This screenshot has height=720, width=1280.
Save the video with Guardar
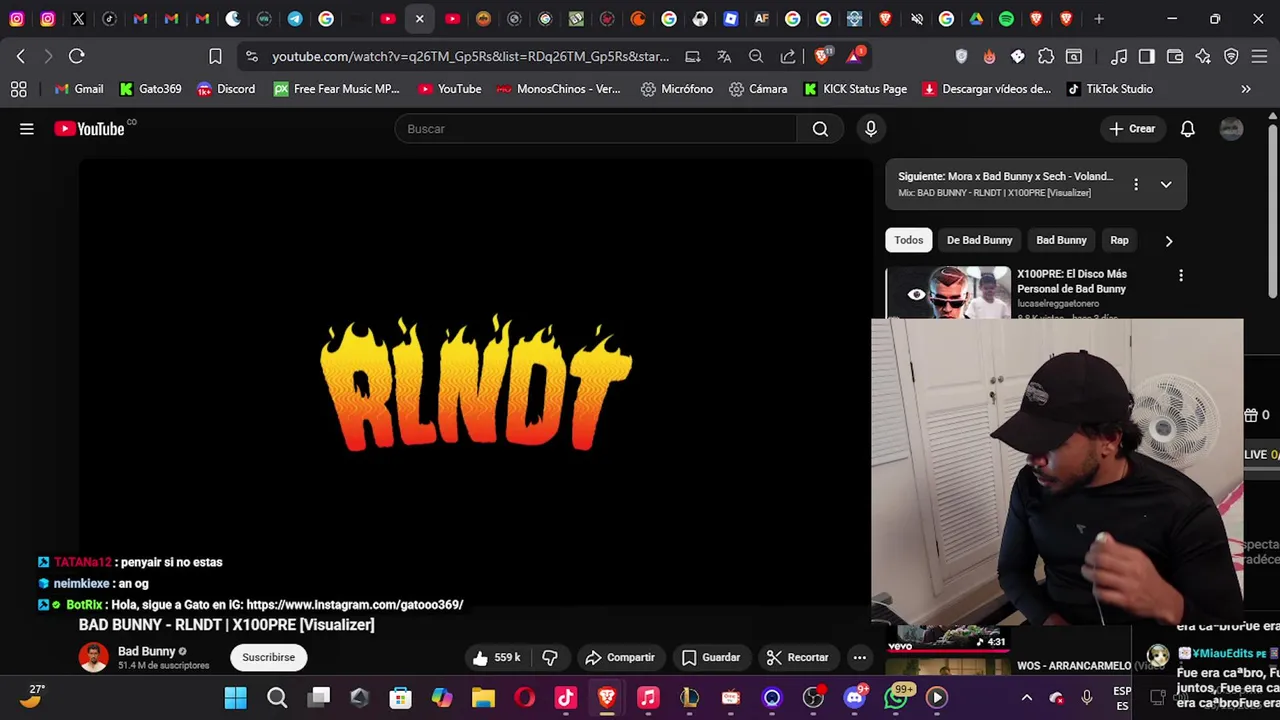click(x=711, y=658)
